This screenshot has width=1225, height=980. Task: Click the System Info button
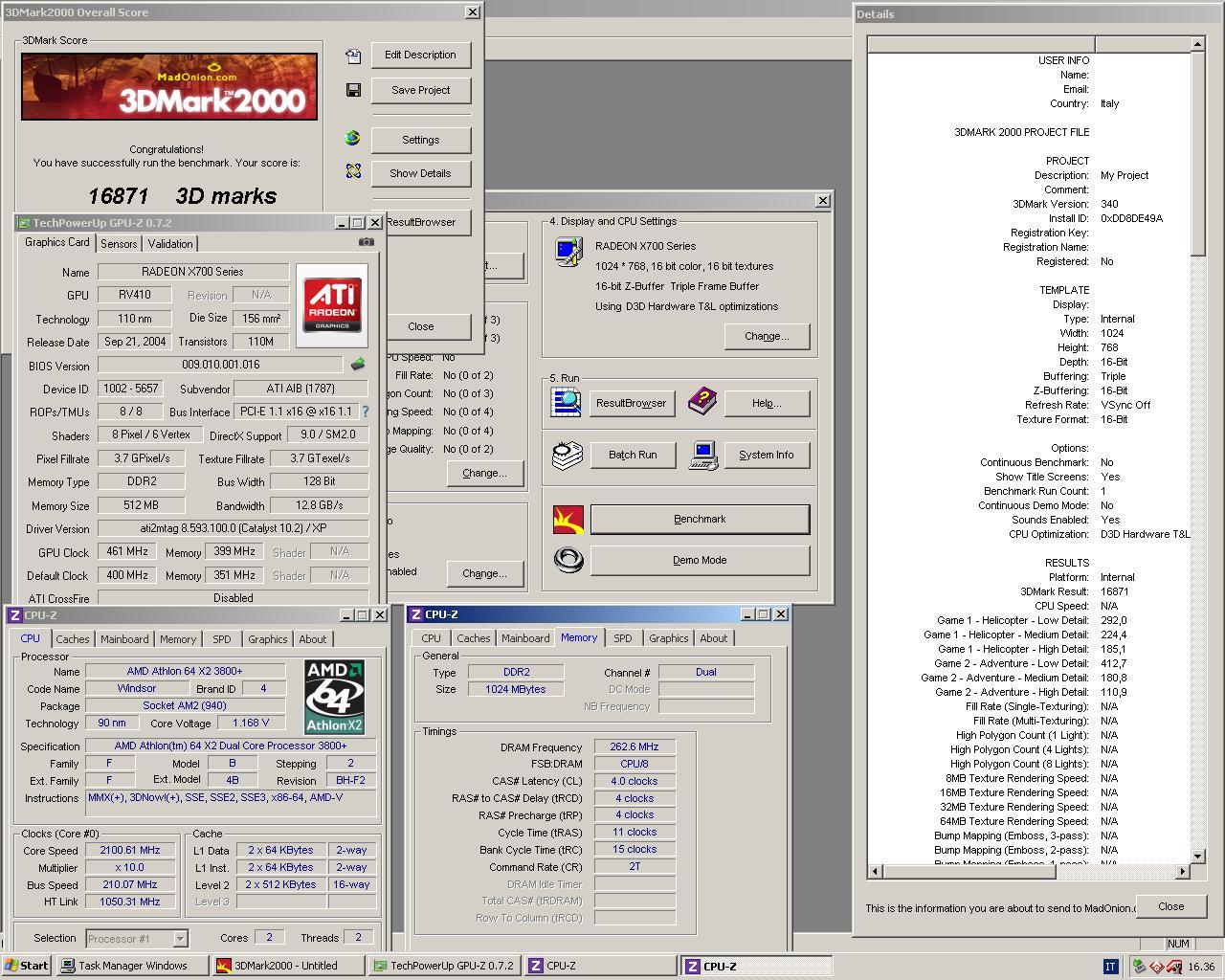click(x=767, y=455)
